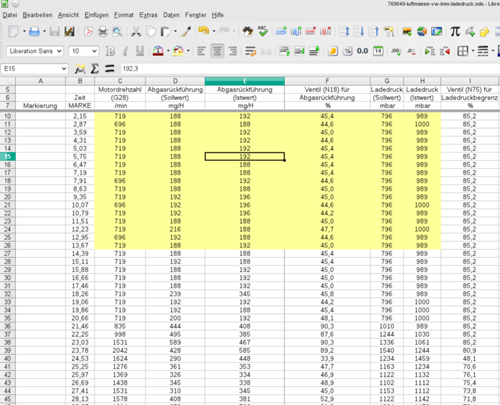This screenshot has height=405, width=500.
Task: Format as Percent
Action: 348,51
